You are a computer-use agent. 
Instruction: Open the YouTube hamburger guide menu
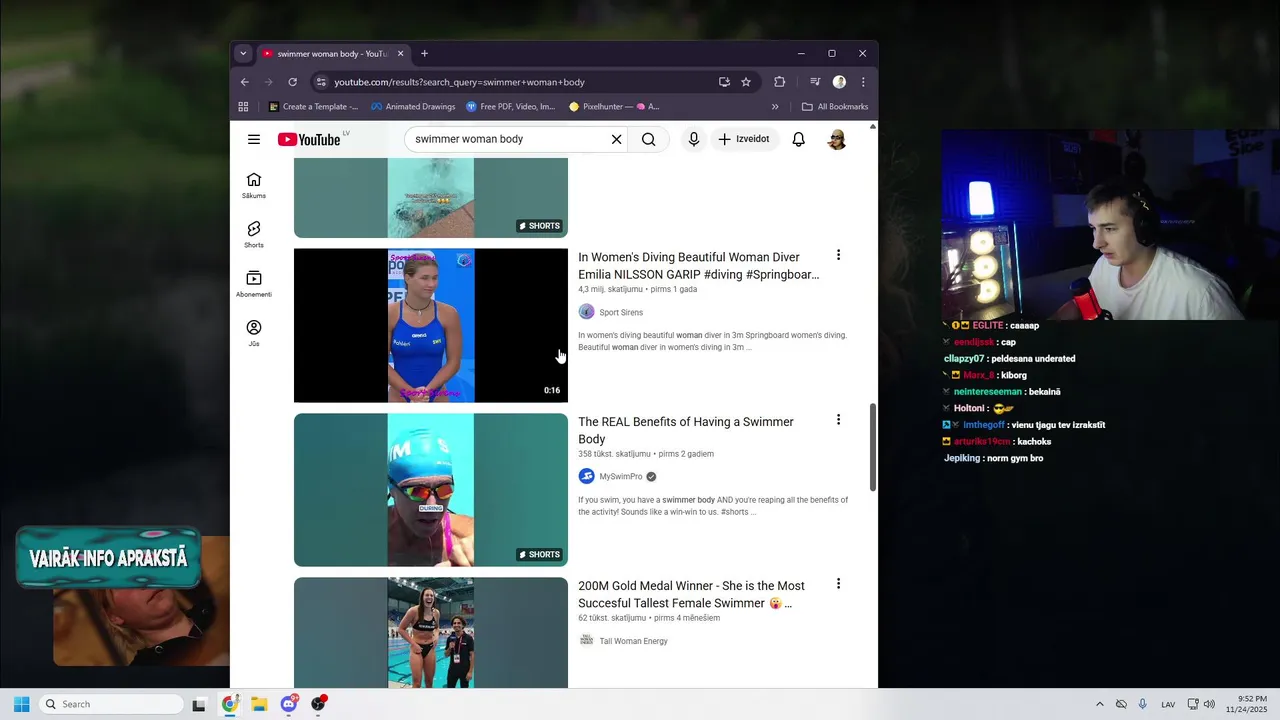254,139
